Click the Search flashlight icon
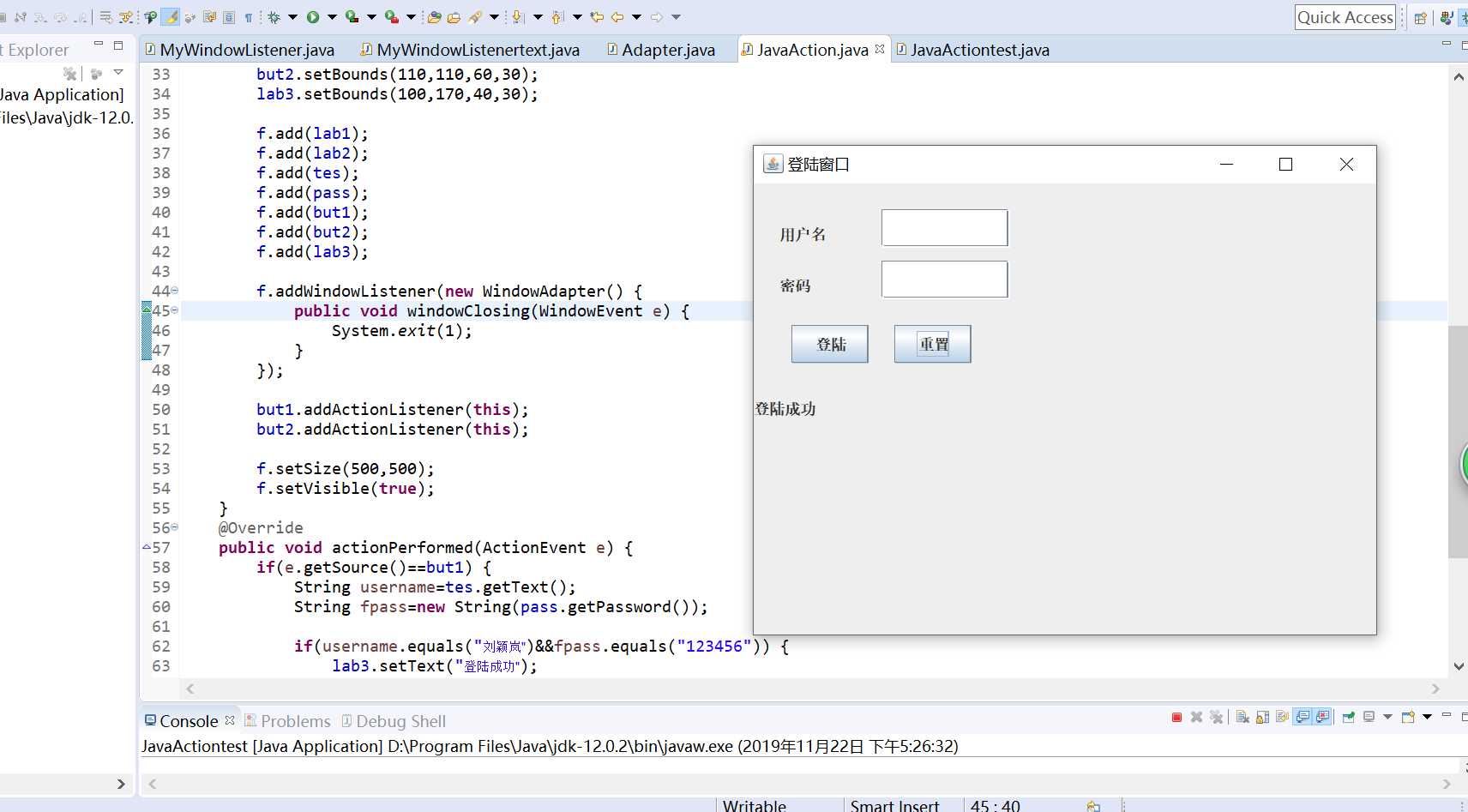The width and height of the screenshot is (1468, 812). pyautogui.click(x=474, y=17)
